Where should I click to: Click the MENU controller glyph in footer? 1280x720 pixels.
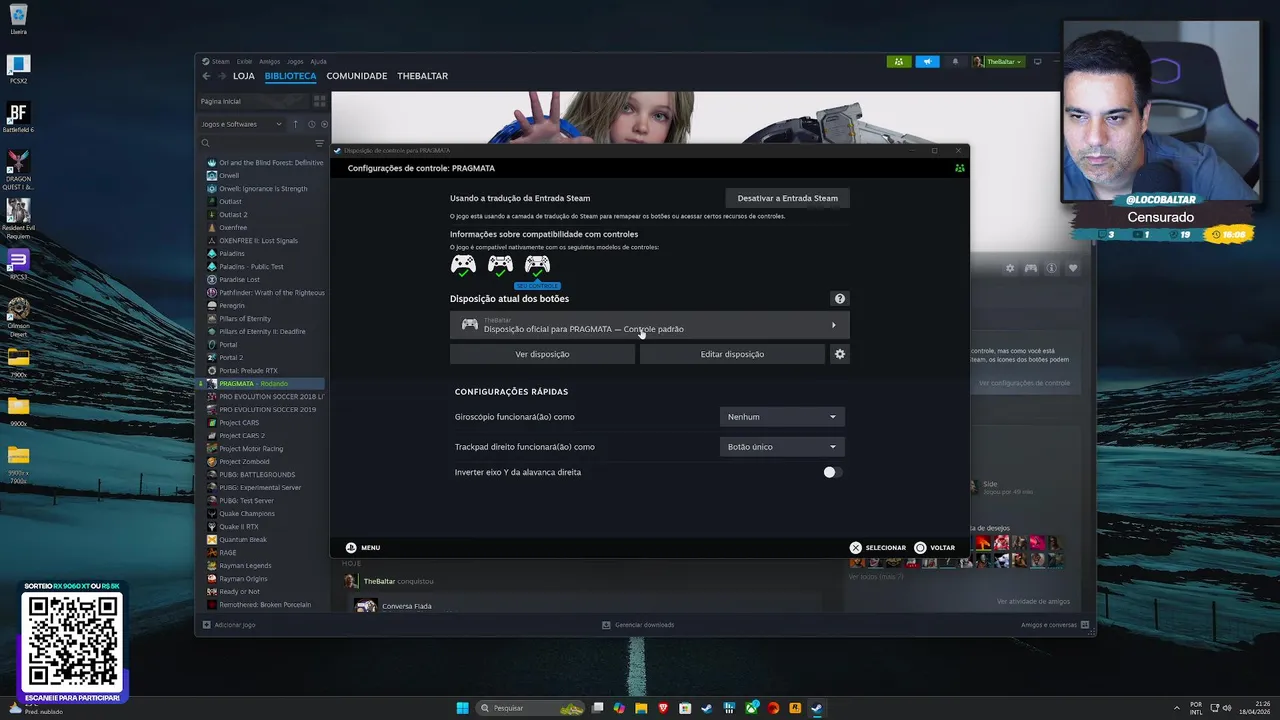351,547
